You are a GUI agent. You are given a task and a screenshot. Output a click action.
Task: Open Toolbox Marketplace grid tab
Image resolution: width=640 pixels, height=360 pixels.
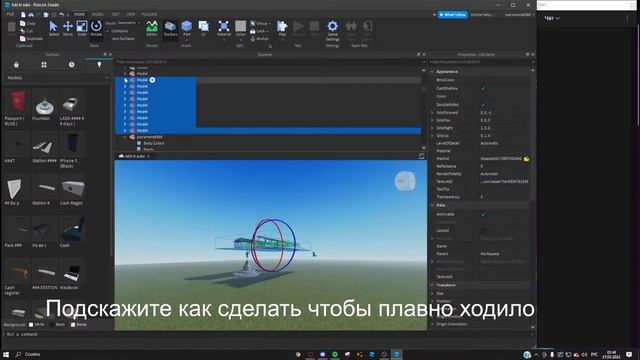pos(44,64)
